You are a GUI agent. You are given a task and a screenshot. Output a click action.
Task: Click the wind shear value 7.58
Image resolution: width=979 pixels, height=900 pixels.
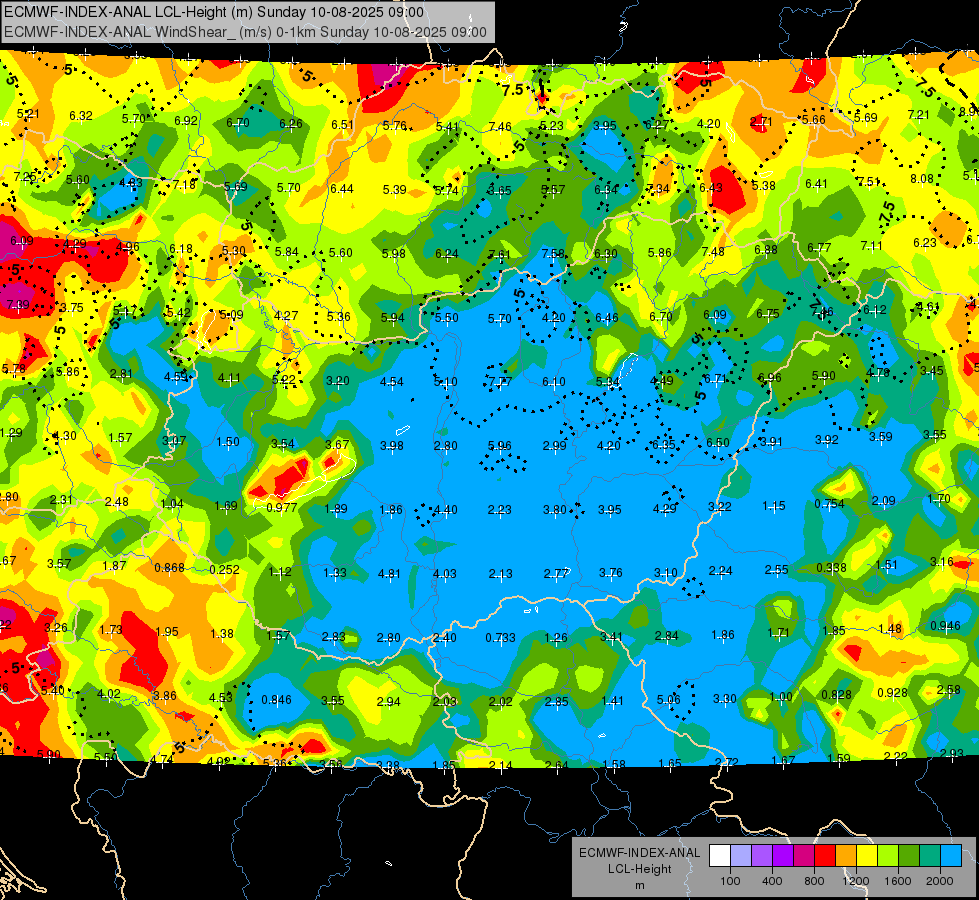point(553,253)
